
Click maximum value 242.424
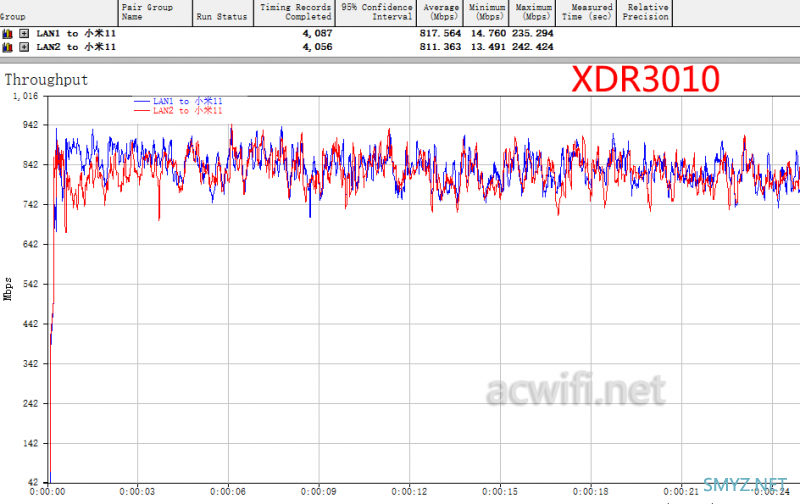[533, 47]
